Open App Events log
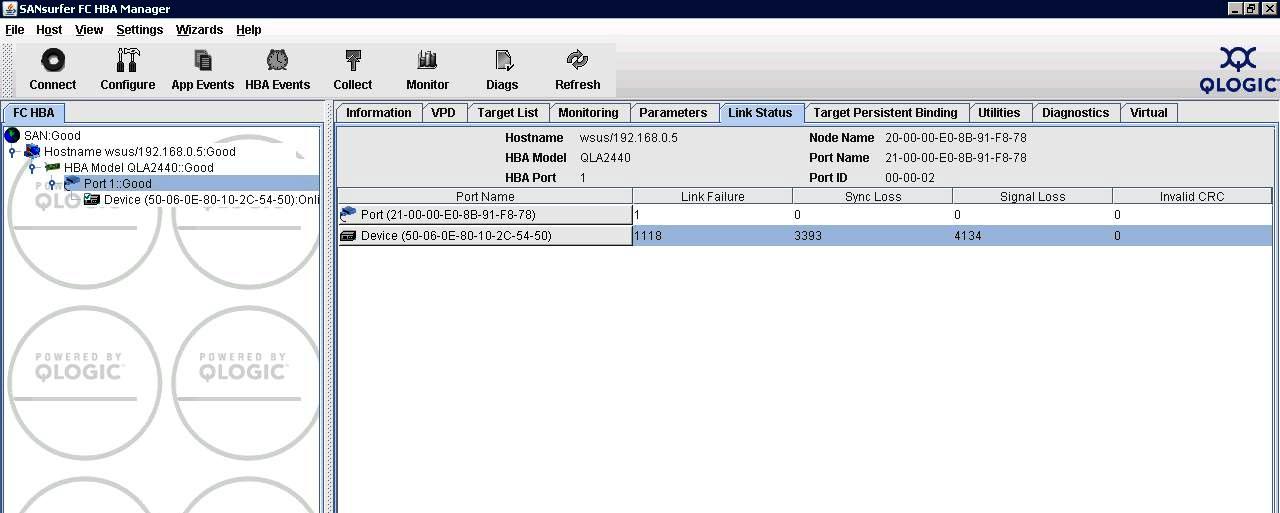Image resolution: width=1280 pixels, height=513 pixels. (x=202, y=70)
